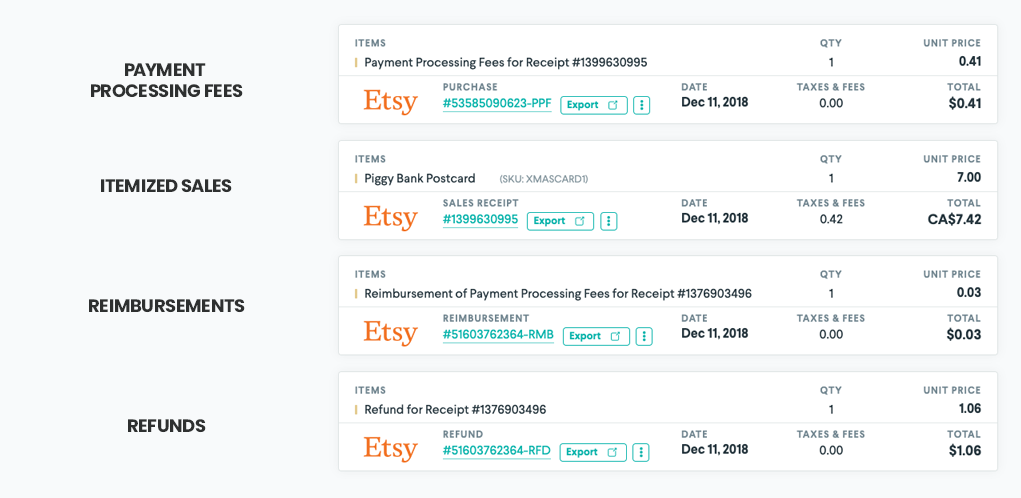Viewport: 1021px width, 498px height.
Task: Click Etsy logo in Piggy Bank Postcard card
Action: pyautogui.click(x=390, y=218)
